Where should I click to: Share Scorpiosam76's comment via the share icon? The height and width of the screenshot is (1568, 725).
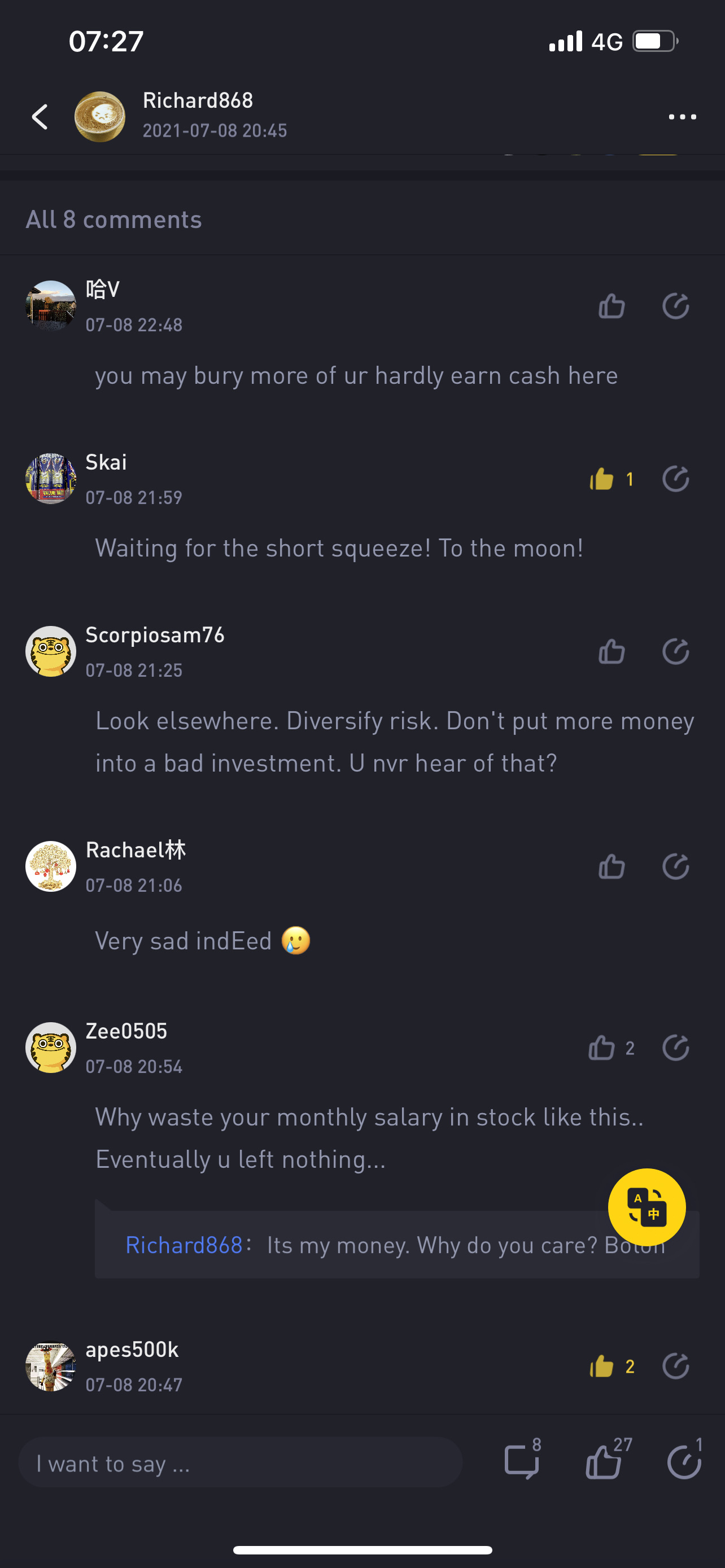point(675,651)
